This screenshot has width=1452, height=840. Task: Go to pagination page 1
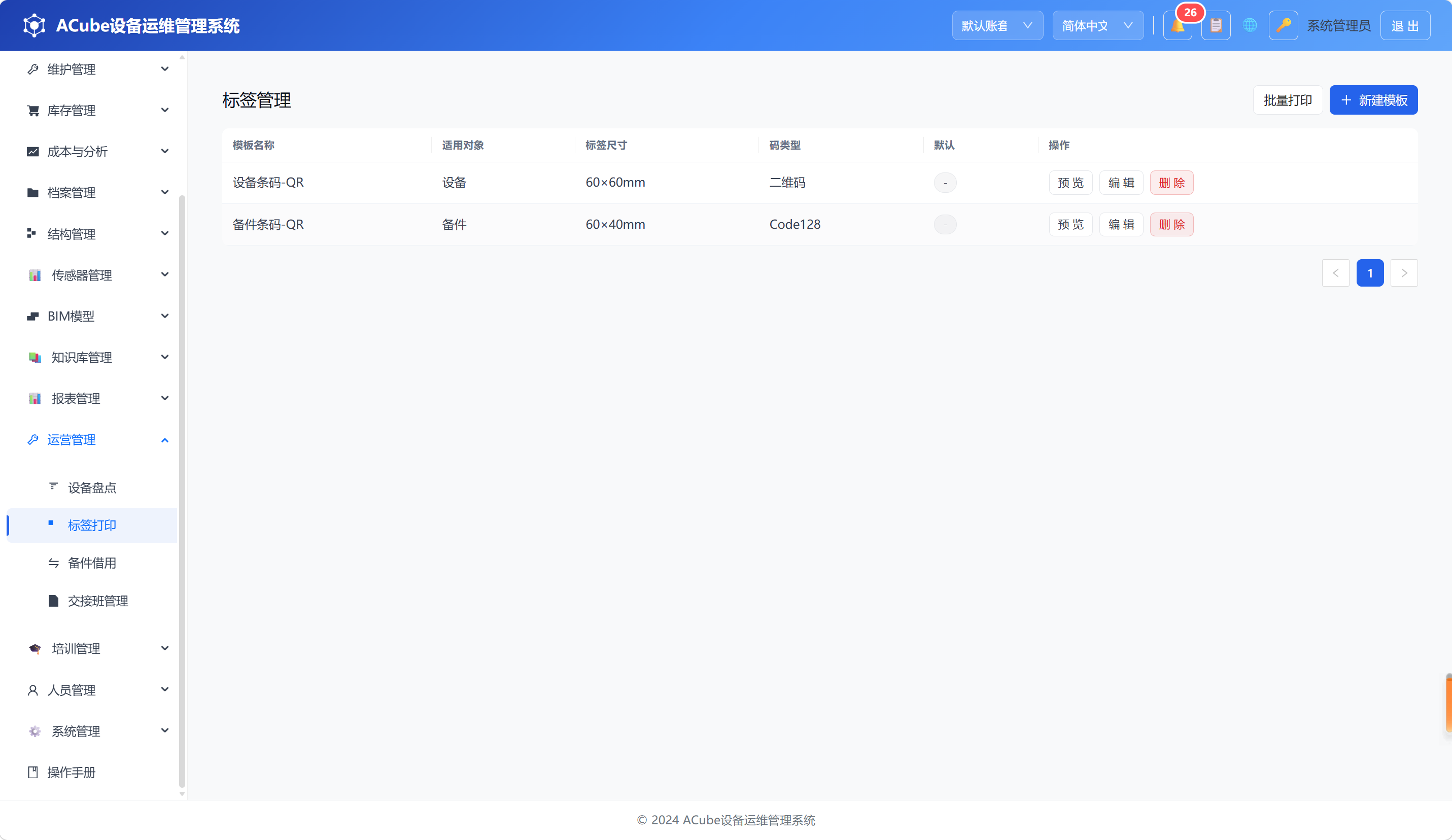[x=1370, y=273]
